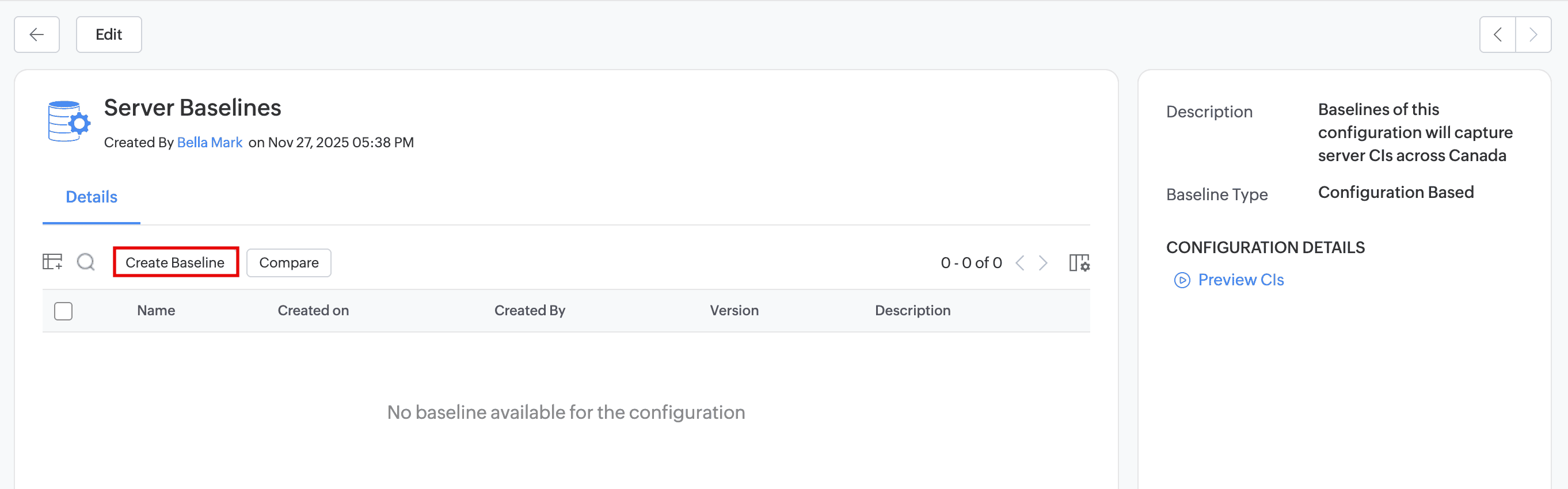Sort by the Name column header
Screen dimensions: 1568x489
click(156, 311)
